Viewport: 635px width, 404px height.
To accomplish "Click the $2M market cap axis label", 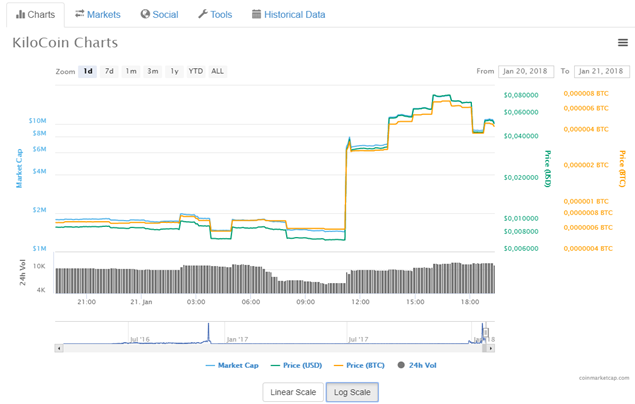I will tap(39, 210).
